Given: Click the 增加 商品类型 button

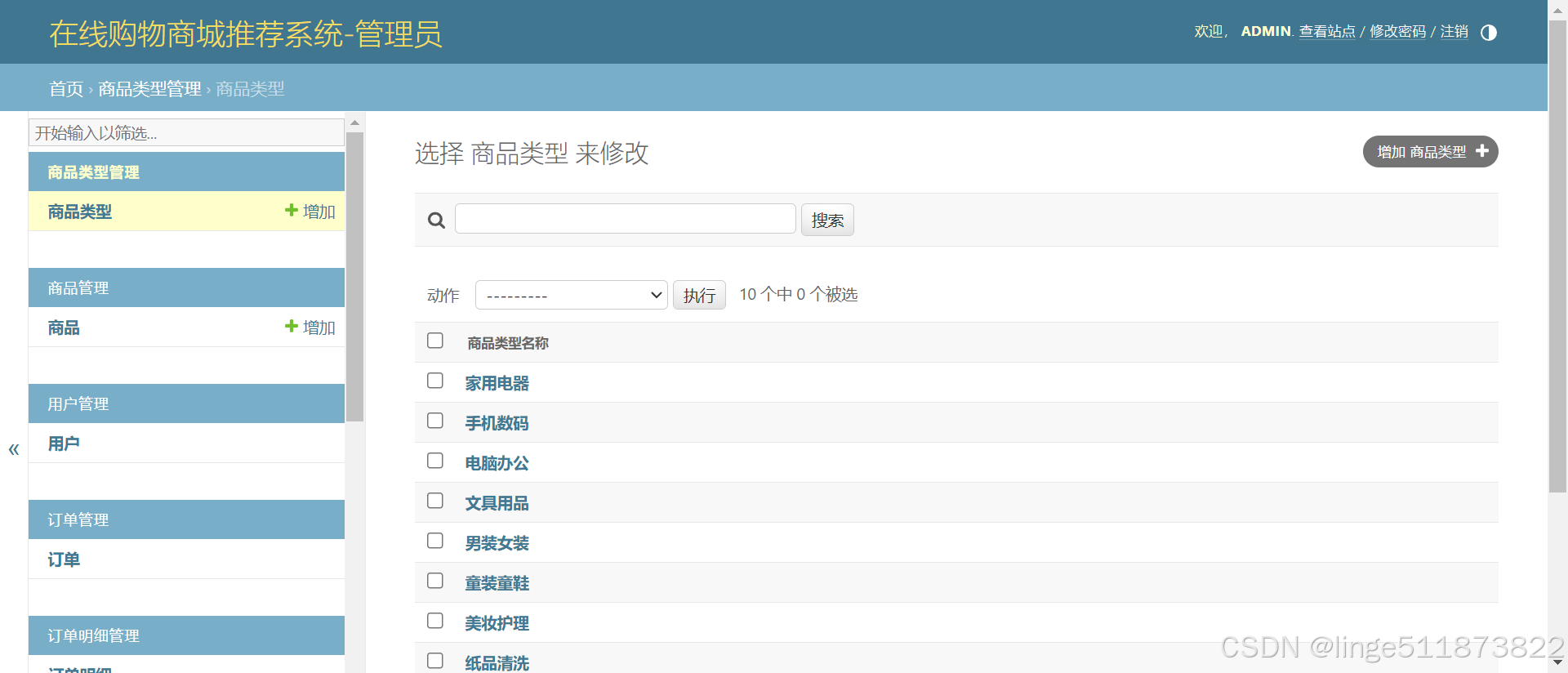Looking at the screenshot, I should pyautogui.click(x=1430, y=152).
